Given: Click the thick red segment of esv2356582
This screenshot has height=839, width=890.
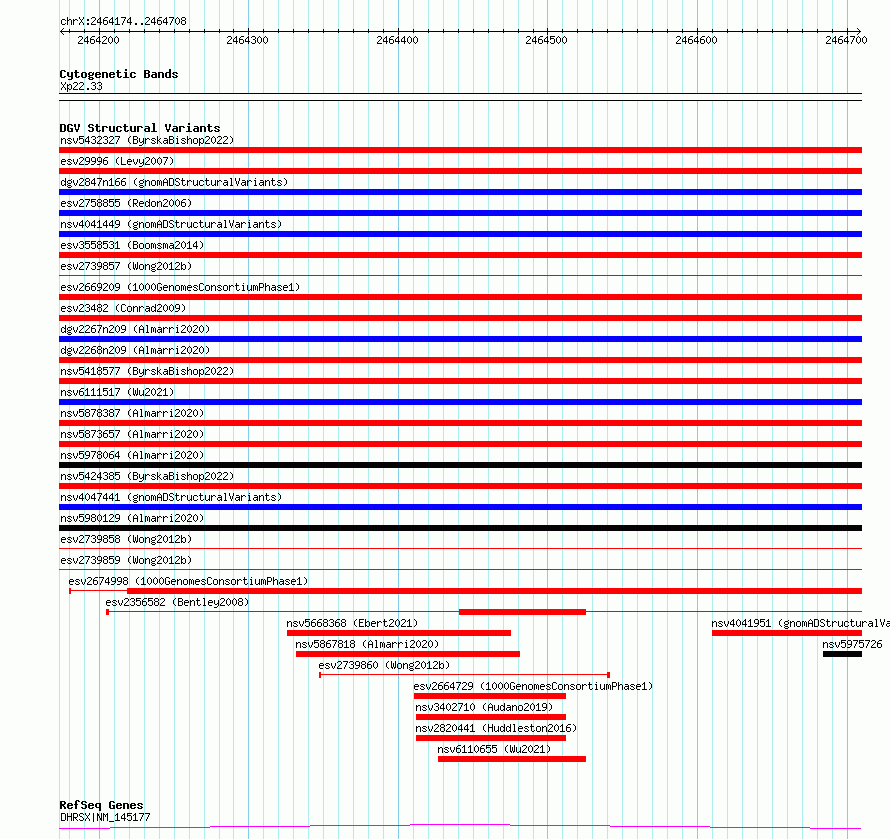Looking at the screenshot, I should (x=522, y=612).
